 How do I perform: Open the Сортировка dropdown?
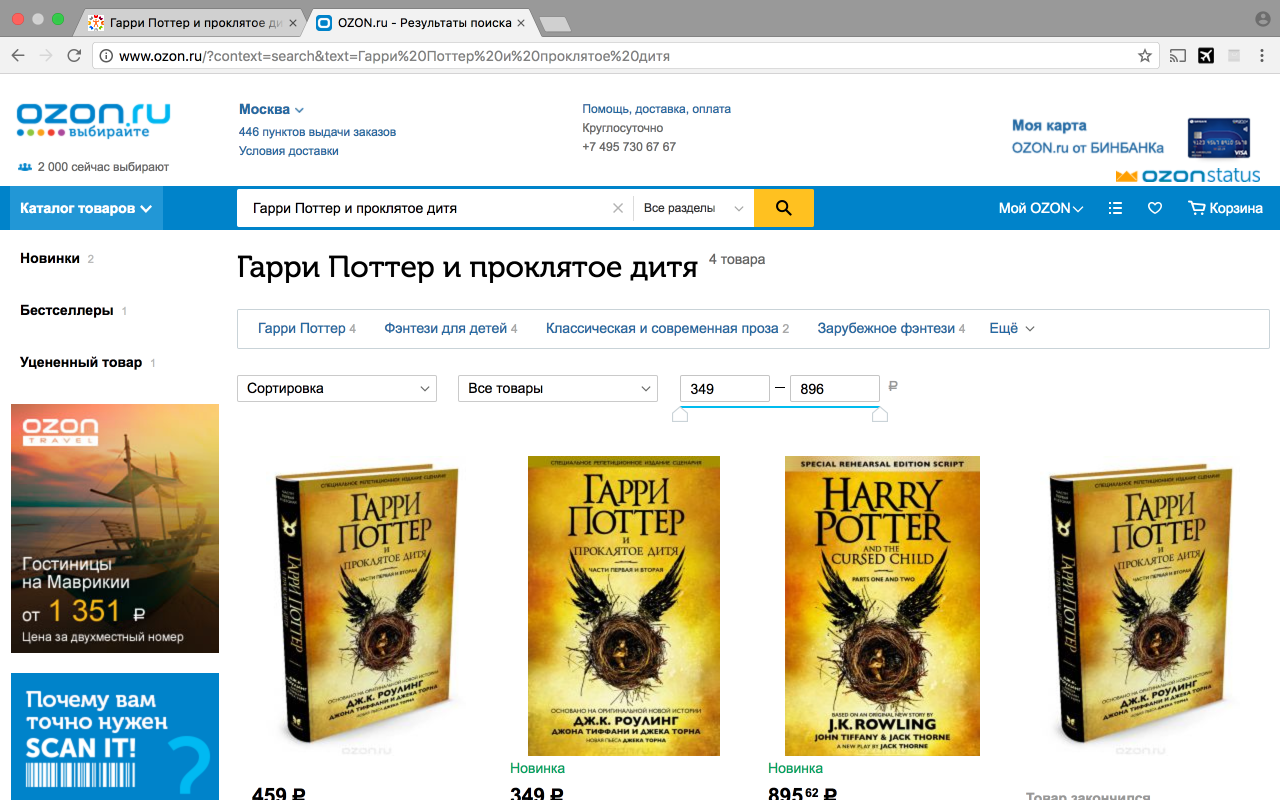tap(337, 388)
